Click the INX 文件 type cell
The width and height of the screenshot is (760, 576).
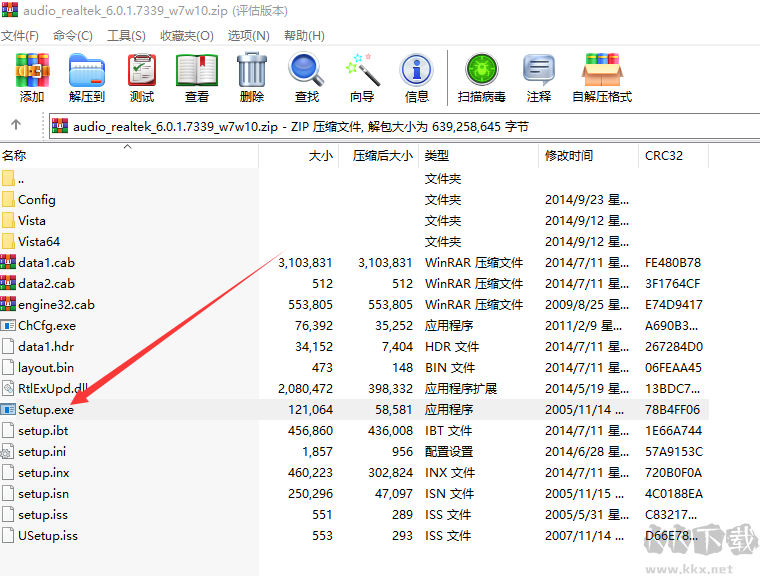(450, 473)
